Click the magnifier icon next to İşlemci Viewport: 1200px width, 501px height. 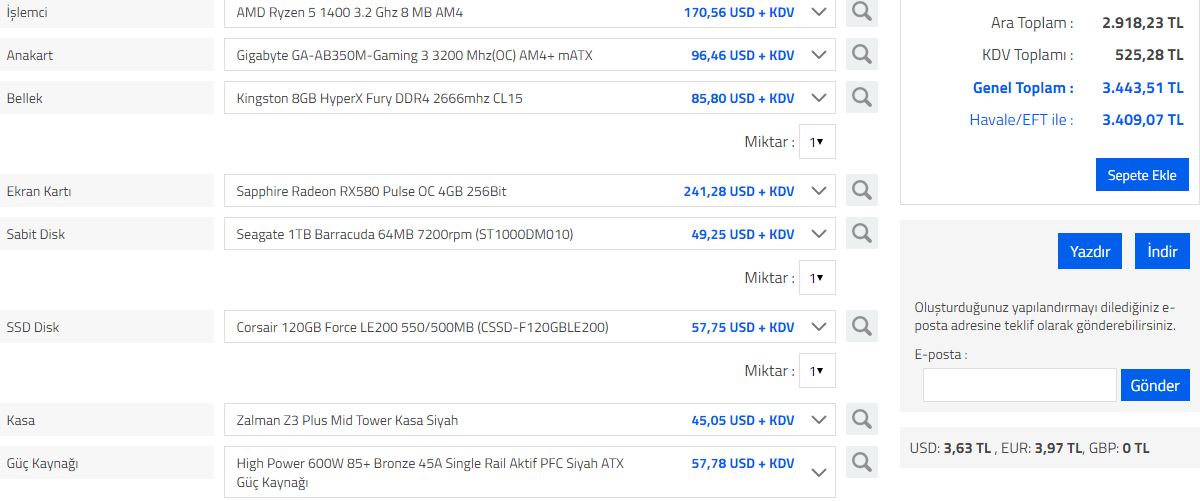coord(862,12)
